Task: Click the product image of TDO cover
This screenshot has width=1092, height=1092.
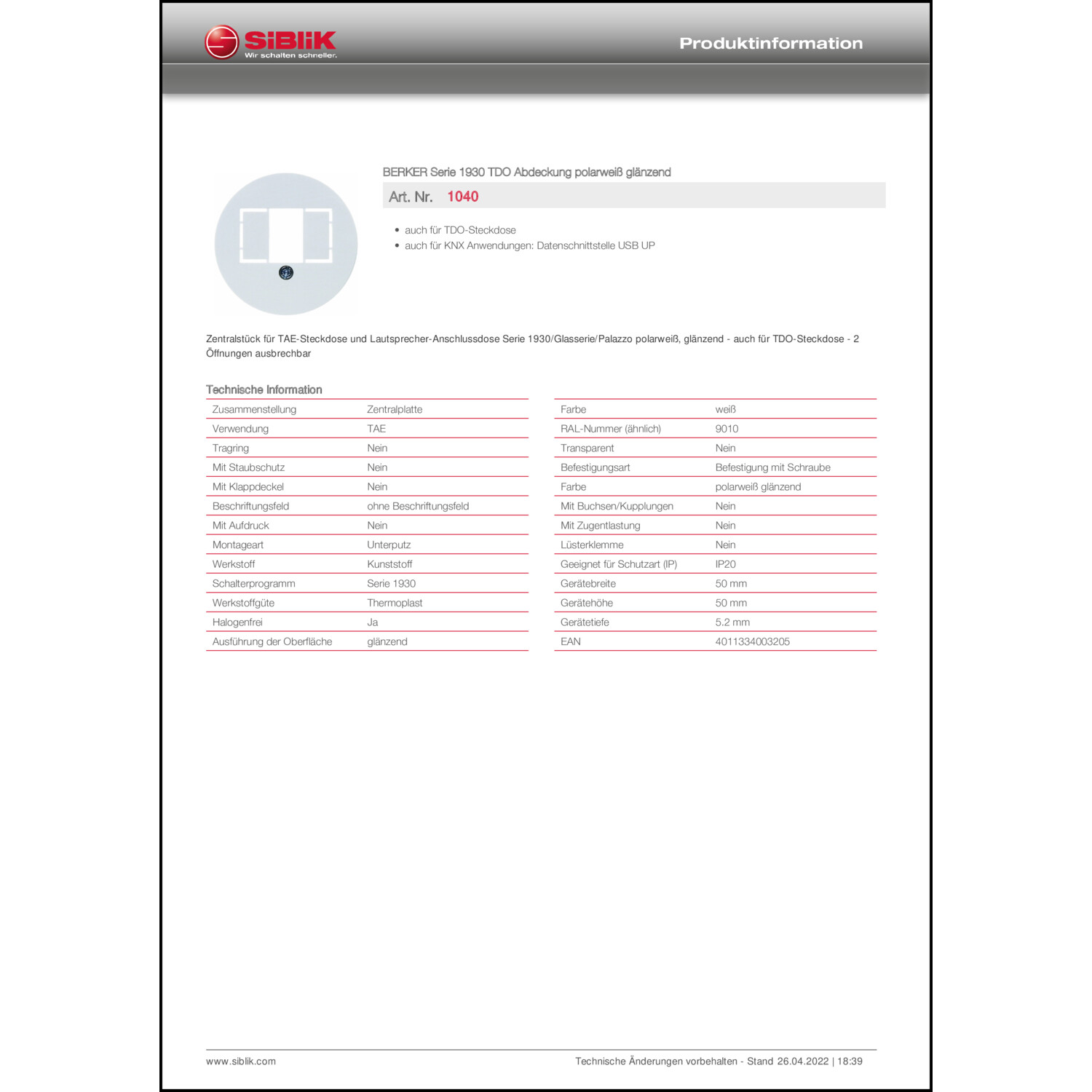Action: pyautogui.click(x=286, y=244)
